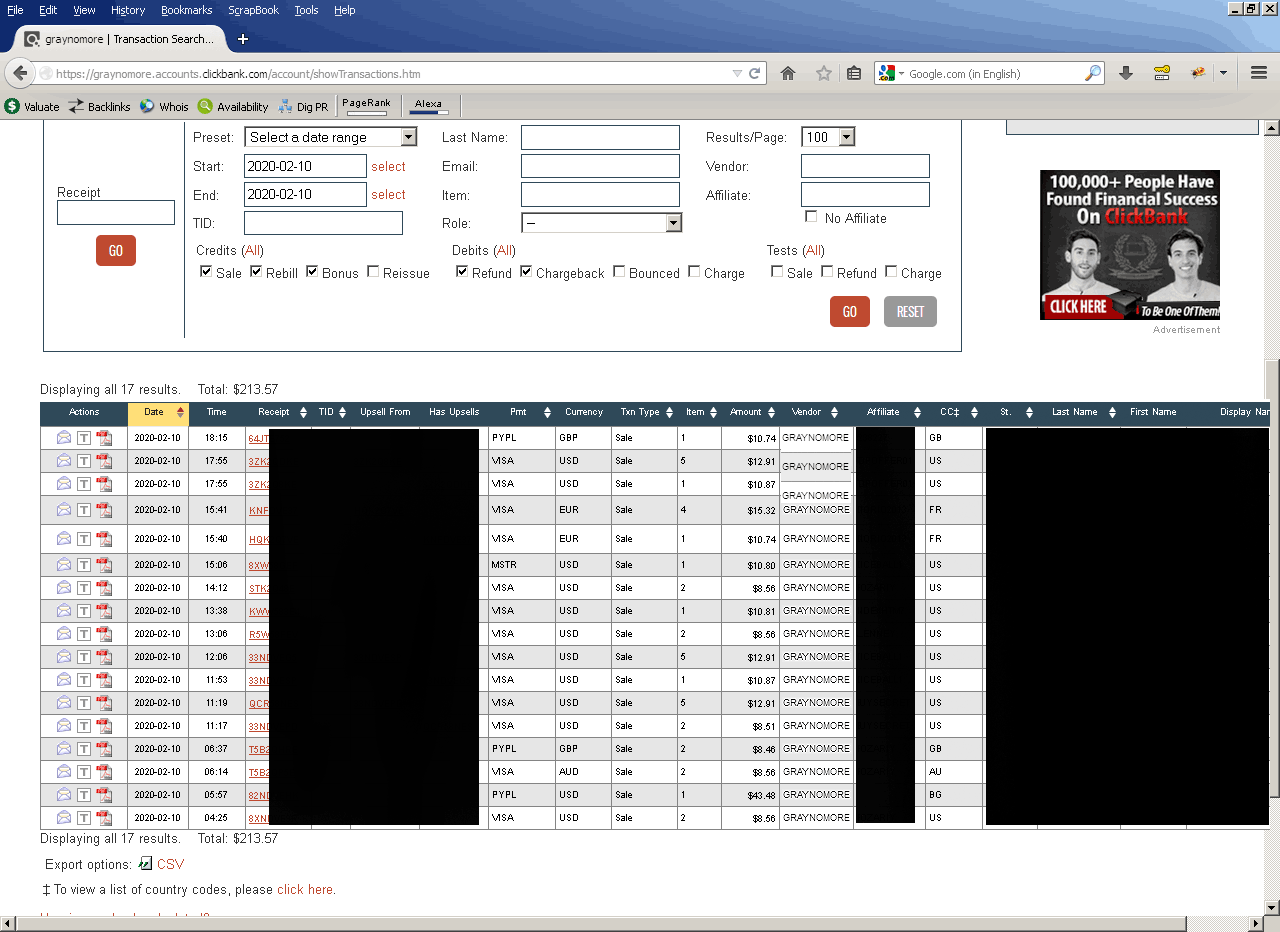The image size is (1280, 932).
Task: Open the Downloads arrow icon
Action: [1125, 73]
